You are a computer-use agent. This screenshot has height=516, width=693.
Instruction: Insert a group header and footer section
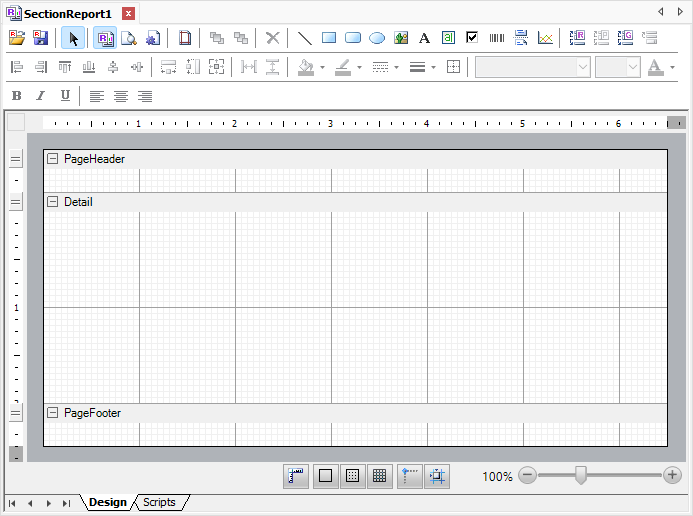tap(625, 38)
